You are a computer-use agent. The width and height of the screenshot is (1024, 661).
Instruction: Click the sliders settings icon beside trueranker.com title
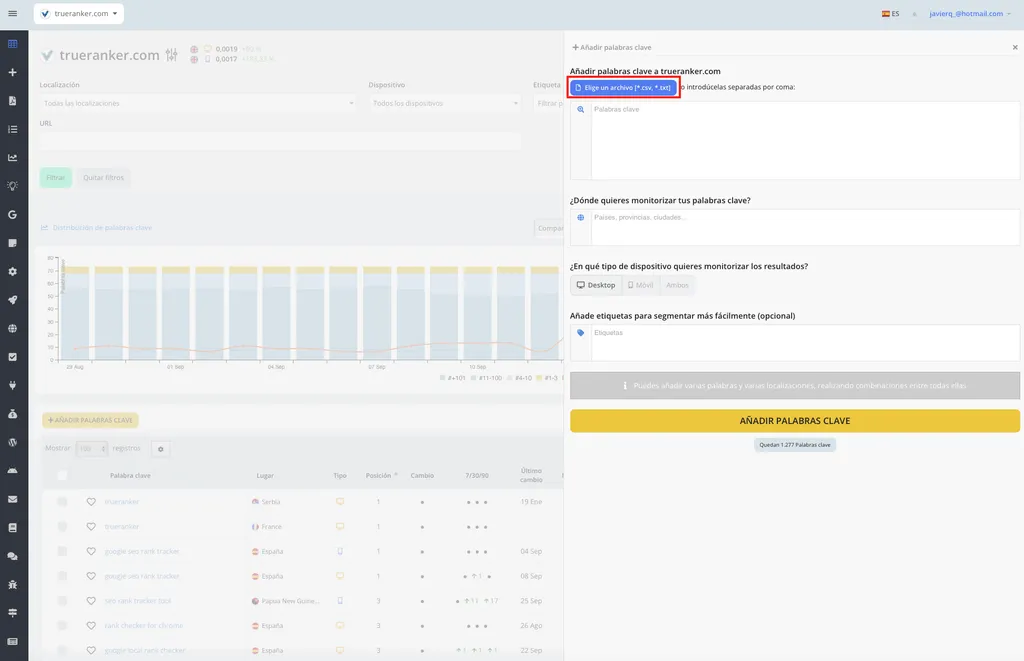(x=171, y=55)
